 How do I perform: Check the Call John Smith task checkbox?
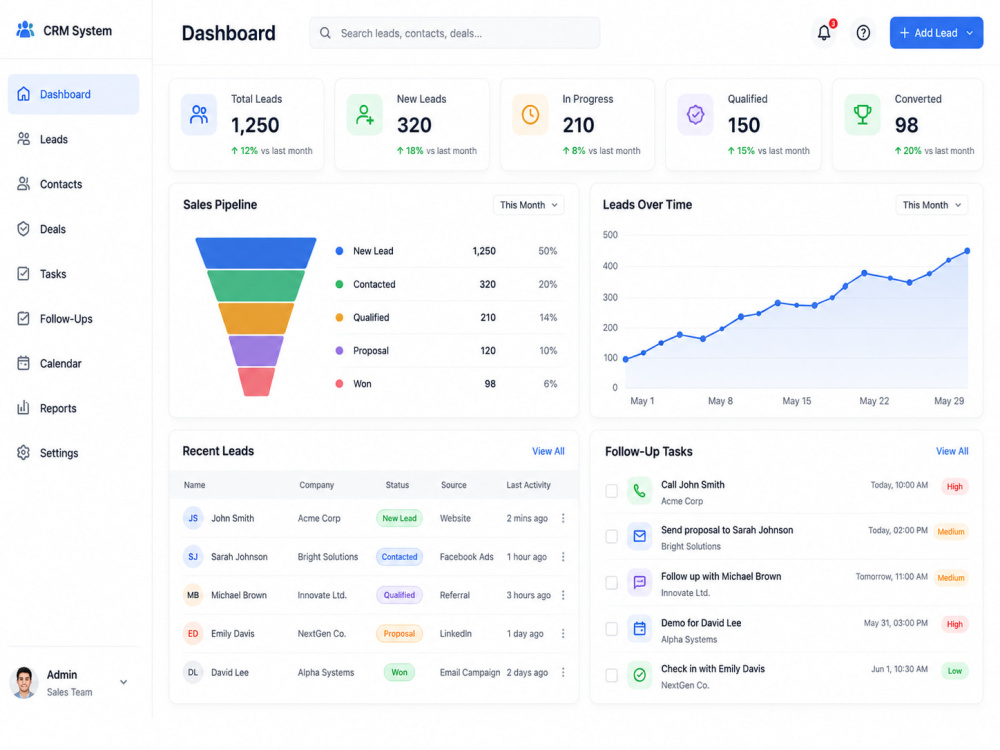point(612,490)
